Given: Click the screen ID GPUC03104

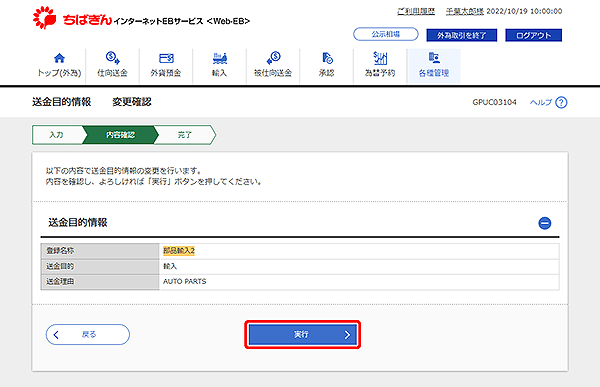Looking at the screenshot, I should pyautogui.click(x=494, y=102).
